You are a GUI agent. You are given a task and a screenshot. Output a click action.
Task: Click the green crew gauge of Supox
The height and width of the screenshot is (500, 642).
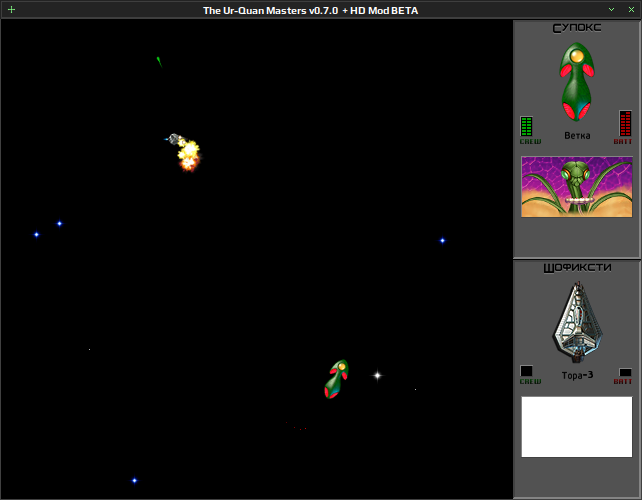tap(526, 126)
